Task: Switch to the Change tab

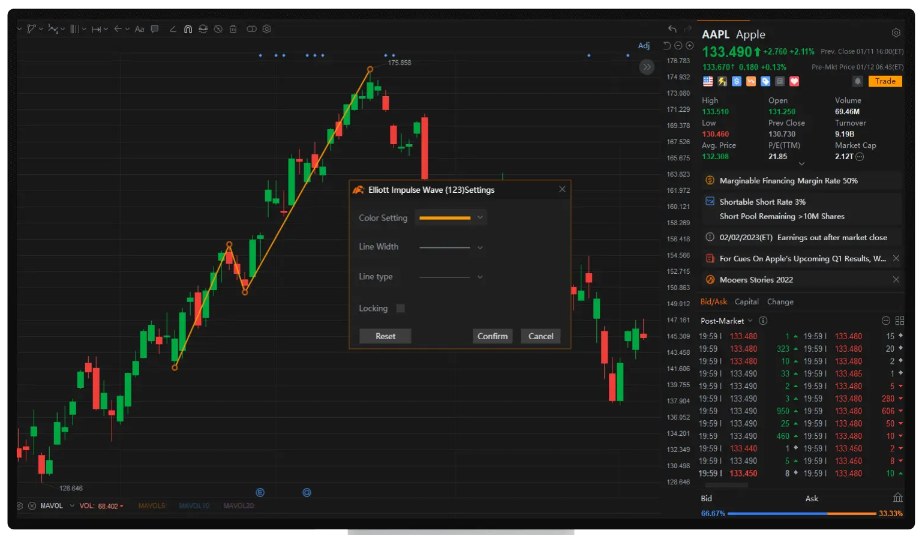Action: (x=780, y=301)
